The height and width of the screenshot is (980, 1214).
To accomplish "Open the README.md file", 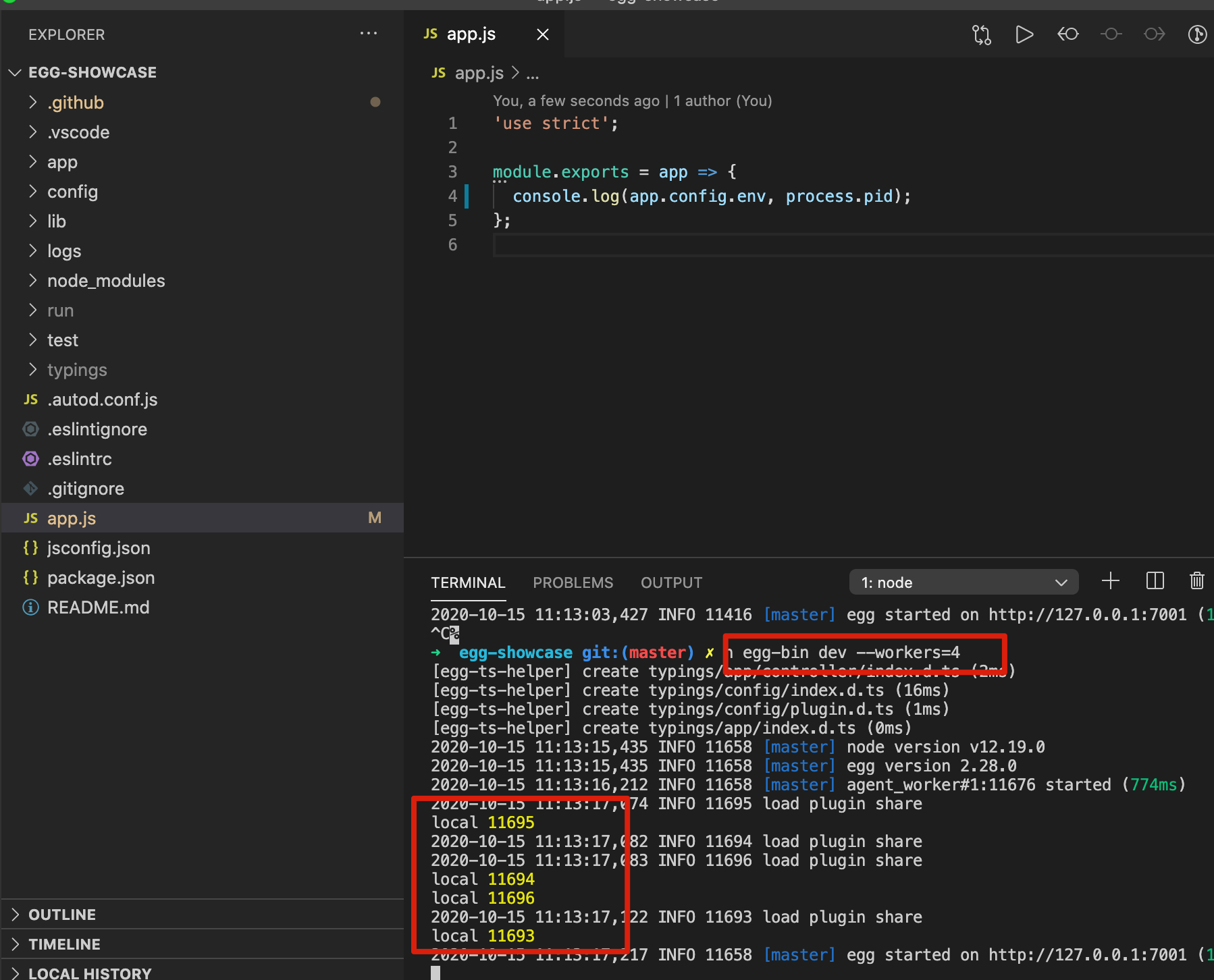I will 99,607.
